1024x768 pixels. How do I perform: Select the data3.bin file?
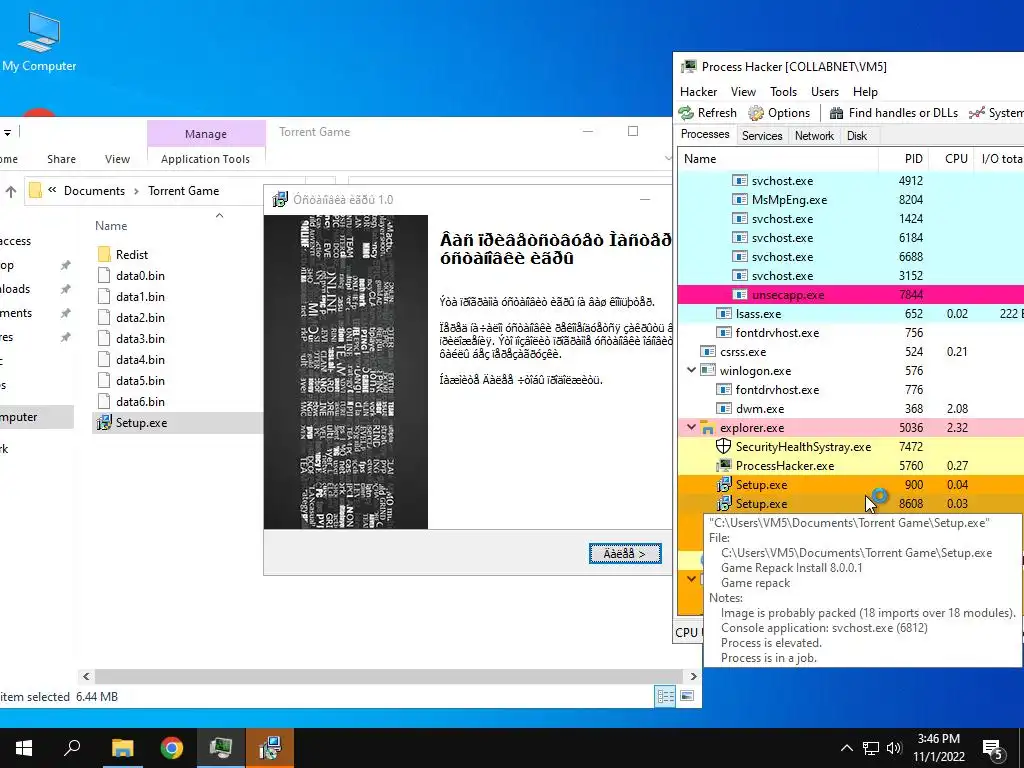[140, 338]
